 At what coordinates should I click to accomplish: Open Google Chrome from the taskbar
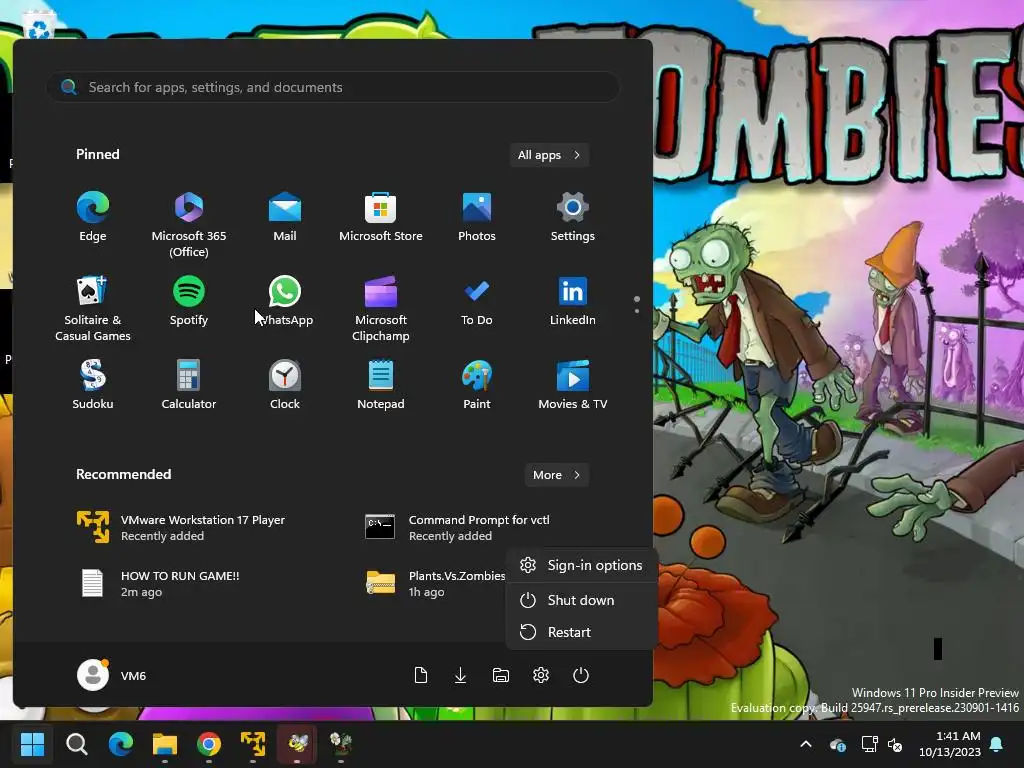click(209, 744)
